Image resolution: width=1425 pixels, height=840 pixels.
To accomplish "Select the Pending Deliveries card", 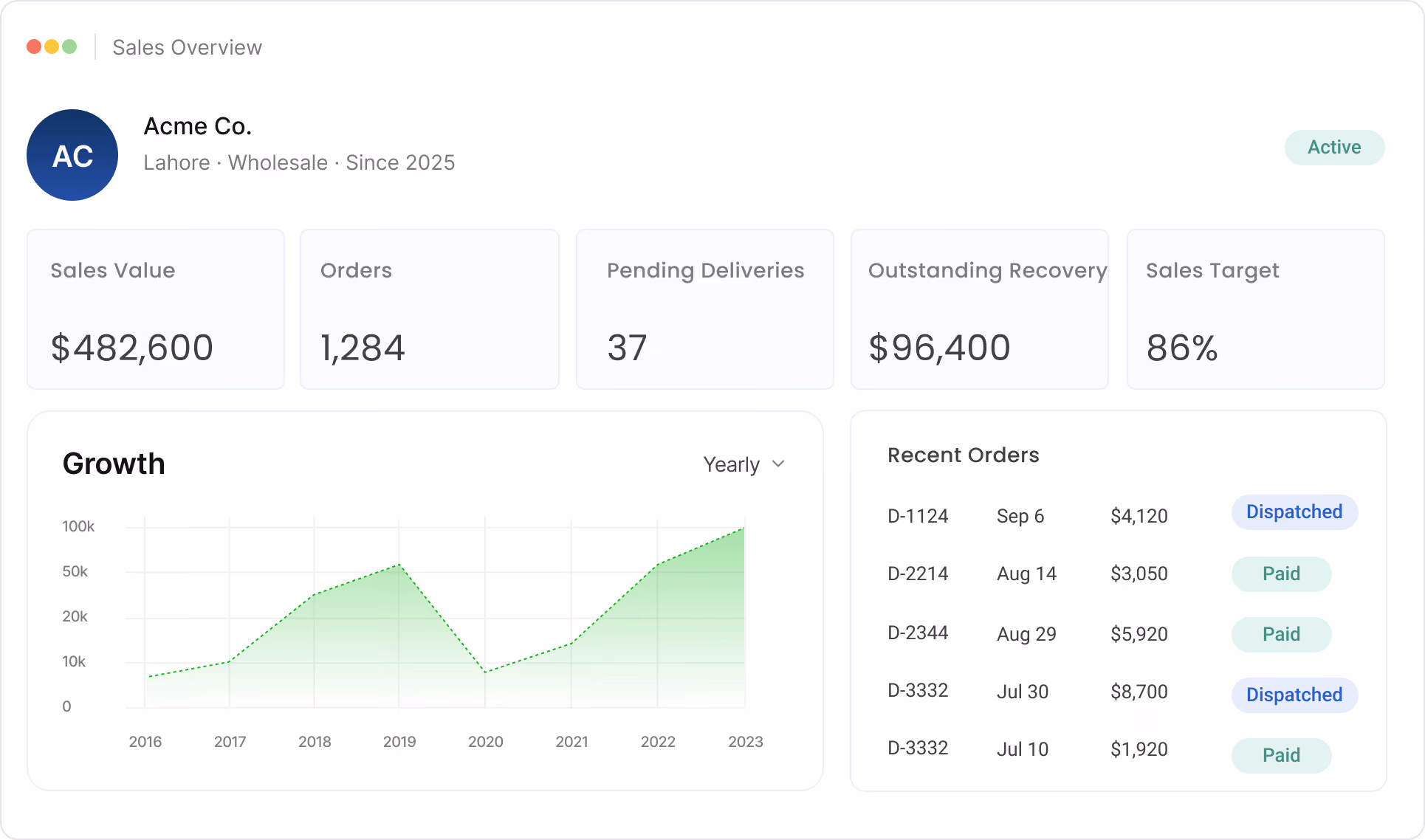I will point(705,309).
